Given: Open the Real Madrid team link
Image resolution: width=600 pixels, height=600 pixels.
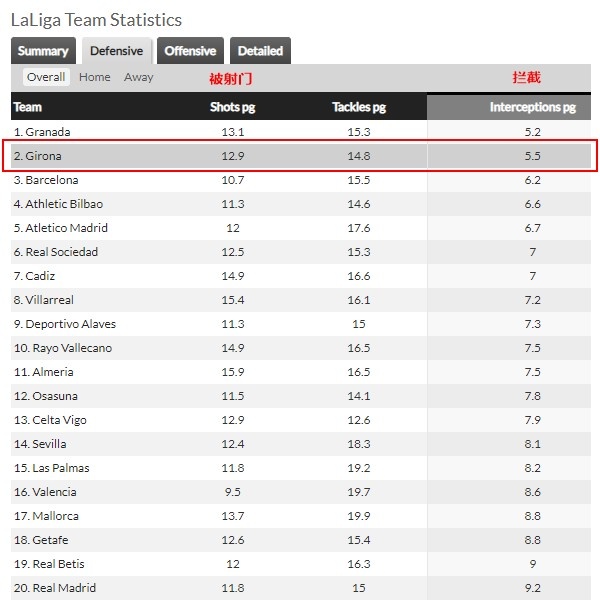Looking at the screenshot, I should click(64, 588).
